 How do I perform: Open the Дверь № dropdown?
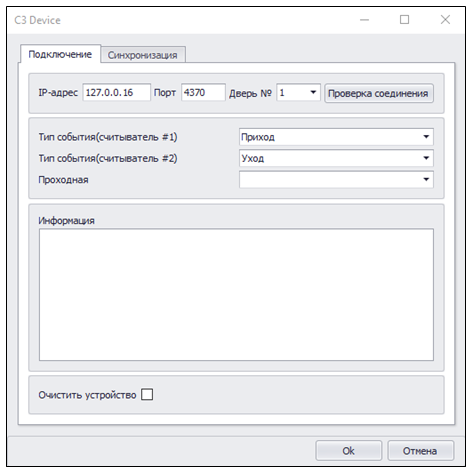[298, 92]
